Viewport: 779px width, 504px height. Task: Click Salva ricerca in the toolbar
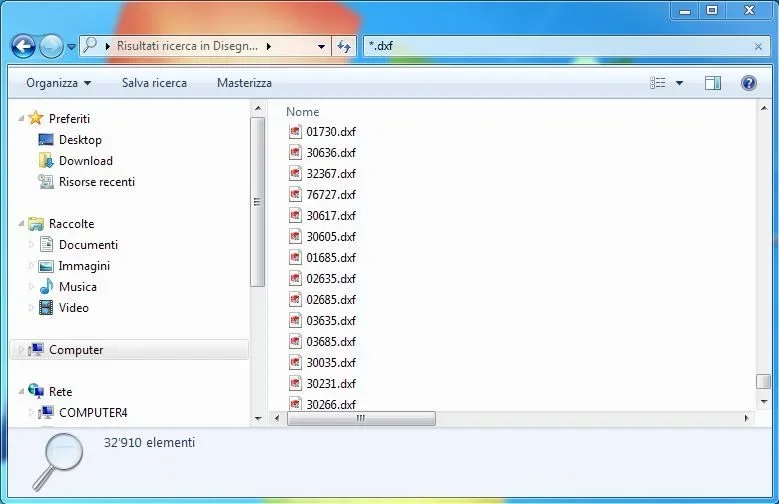click(155, 83)
